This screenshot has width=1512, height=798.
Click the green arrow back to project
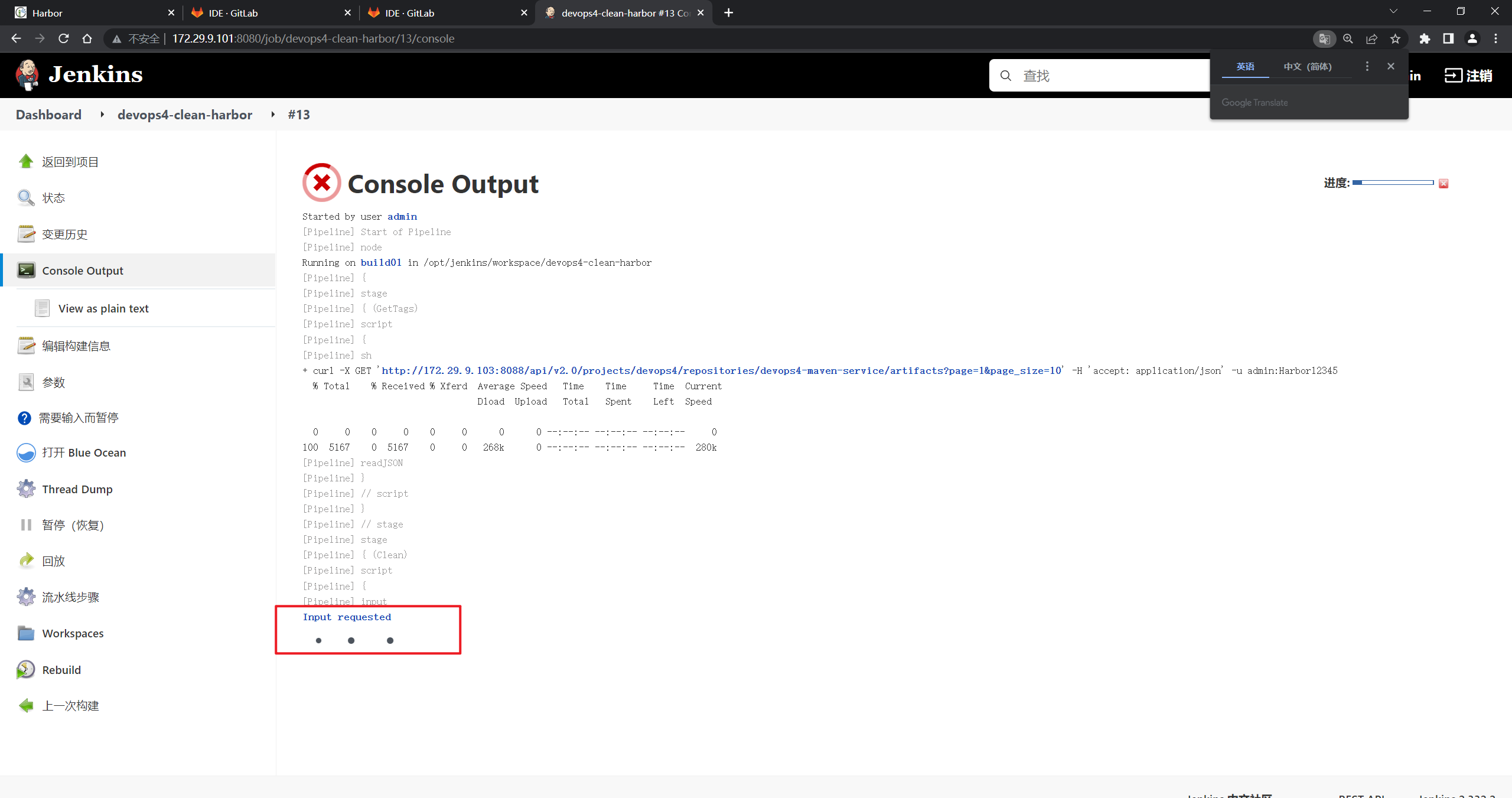[x=26, y=161]
